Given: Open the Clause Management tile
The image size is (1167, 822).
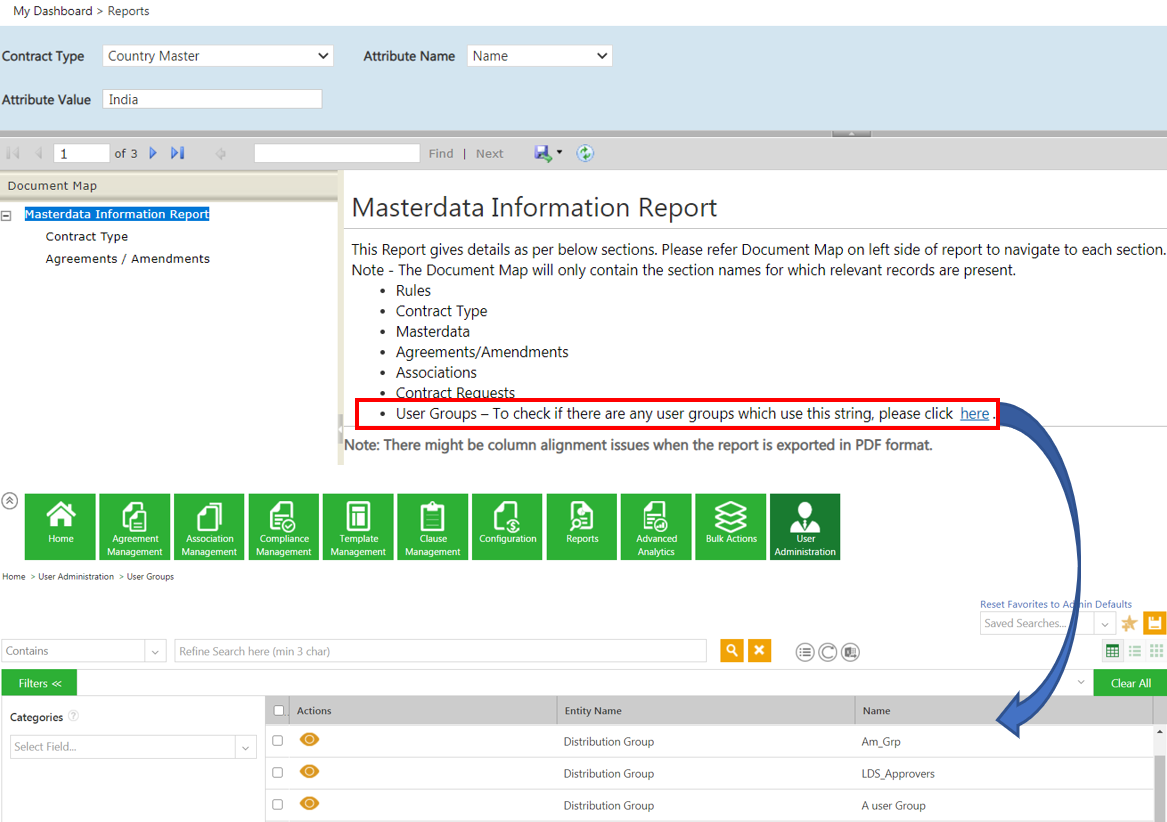Looking at the screenshot, I should 432,526.
